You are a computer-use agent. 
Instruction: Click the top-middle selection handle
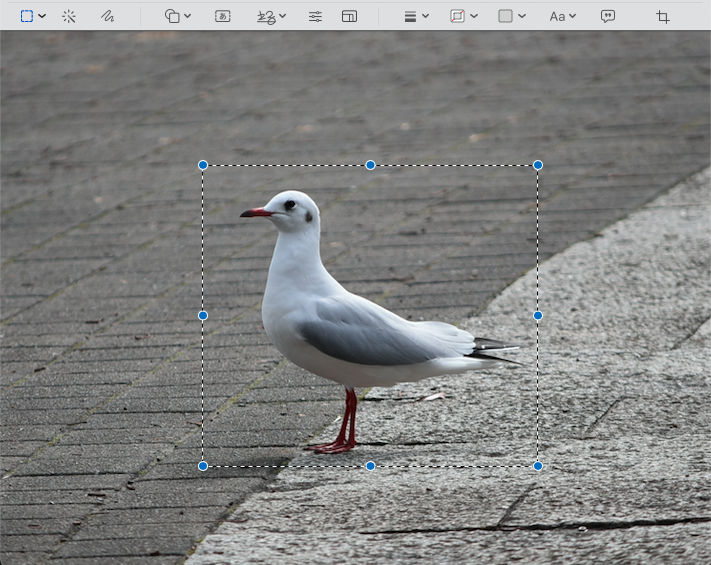[370, 165]
